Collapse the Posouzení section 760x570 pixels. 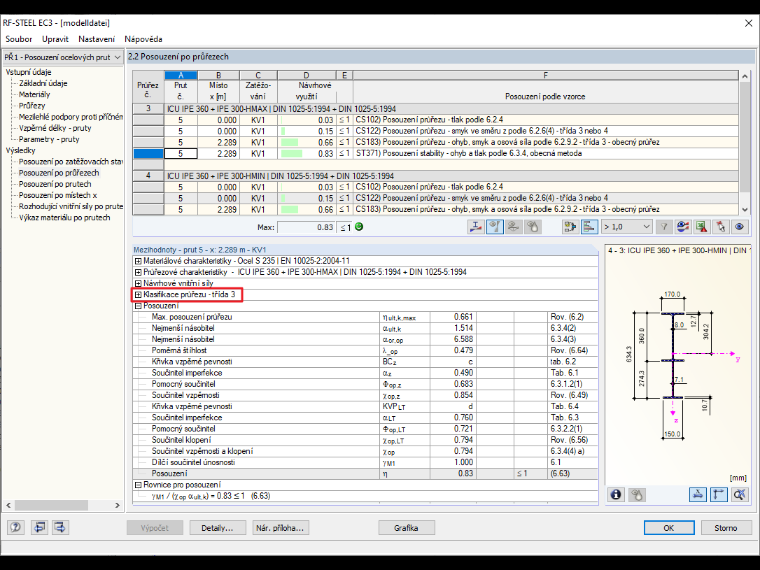pos(138,306)
